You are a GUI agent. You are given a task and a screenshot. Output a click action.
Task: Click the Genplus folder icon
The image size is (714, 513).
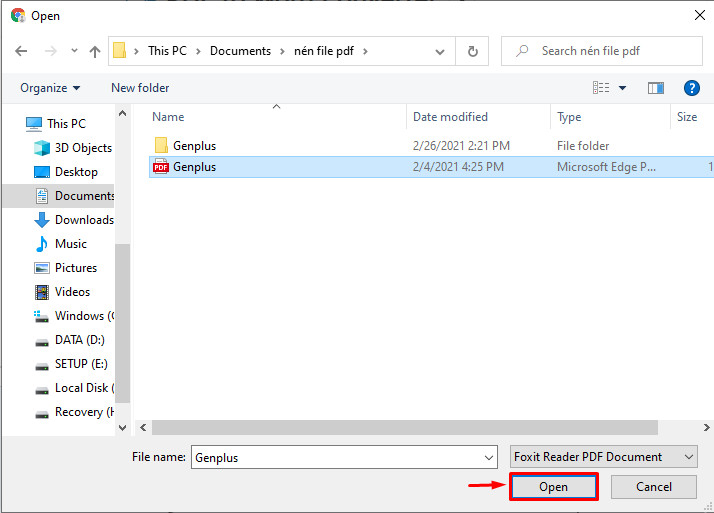tap(161, 146)
